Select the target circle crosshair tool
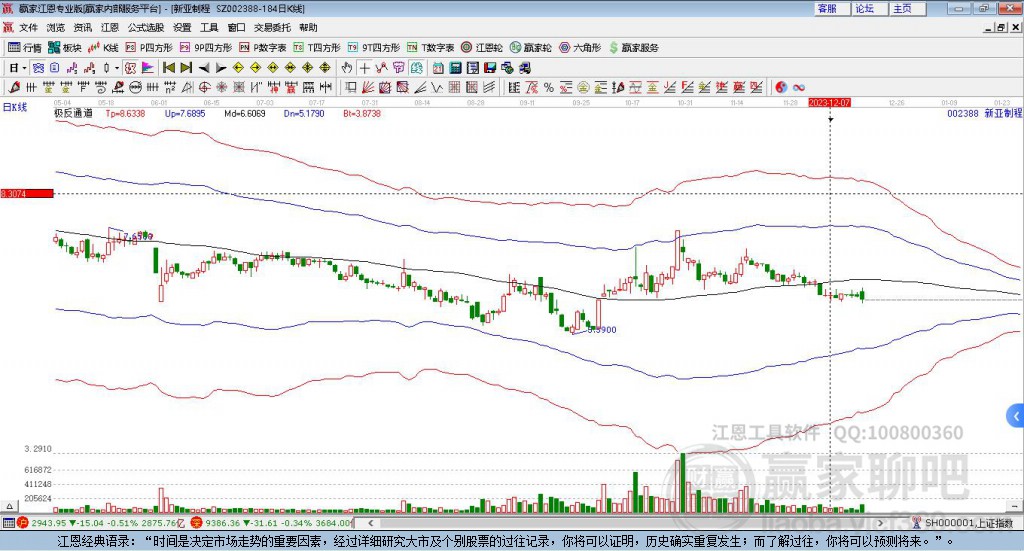The image size is (1024, 551). pyautogui.click(x=204, y=87)
